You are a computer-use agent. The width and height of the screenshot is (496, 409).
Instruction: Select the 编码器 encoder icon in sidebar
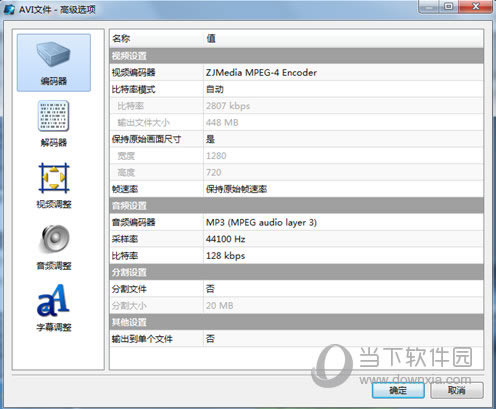pos(54,63)
